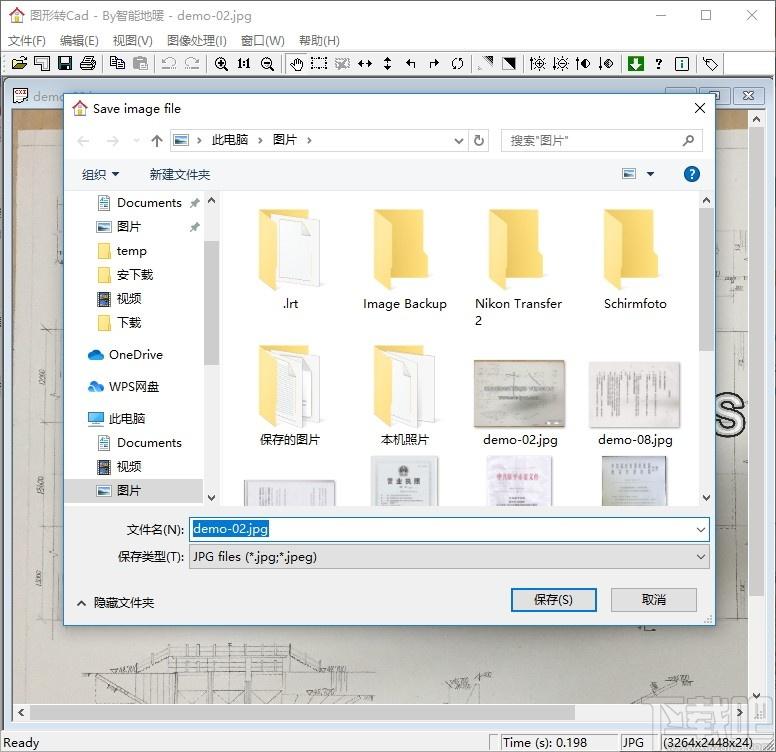This screenshot has width=776, height=752.
Task: Click the zoom in magnifier icon
Action: pos(221,63)
